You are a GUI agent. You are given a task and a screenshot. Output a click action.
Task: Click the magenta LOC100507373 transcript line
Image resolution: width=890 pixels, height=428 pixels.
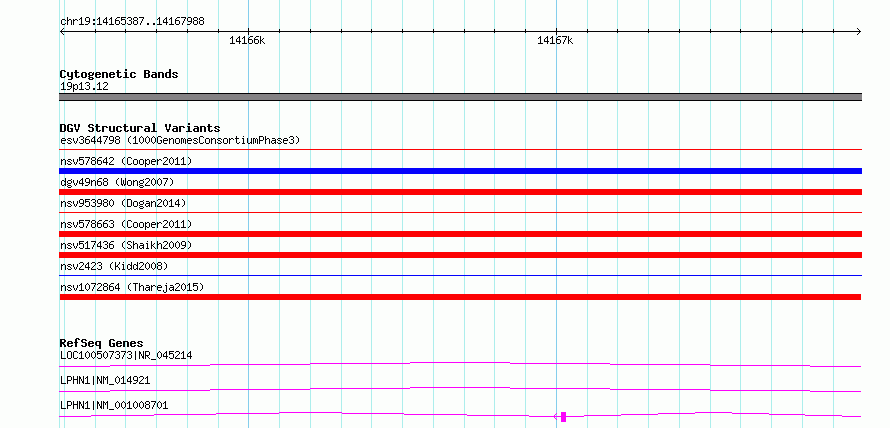point(460,364)
